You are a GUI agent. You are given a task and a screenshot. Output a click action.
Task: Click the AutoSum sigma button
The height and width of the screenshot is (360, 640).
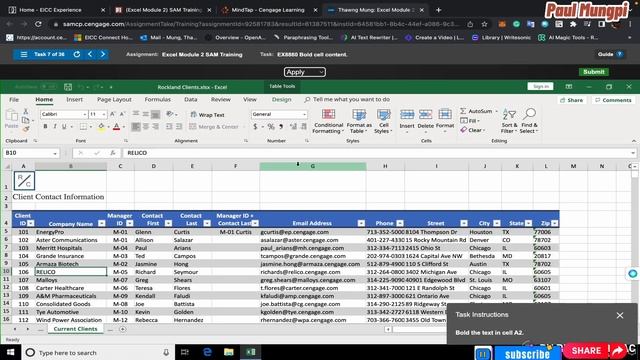click(x=476, y=111)
